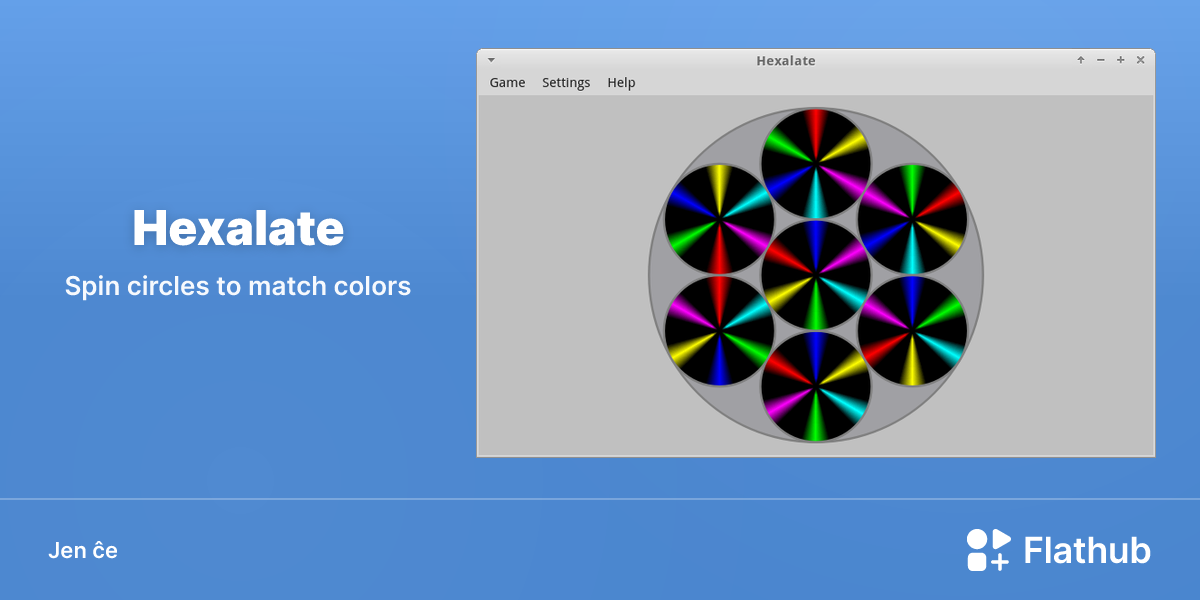Screen dimensions: 1200x600
Task: Spin the lower-left circle with red top spoke
Action: point(719,331)
